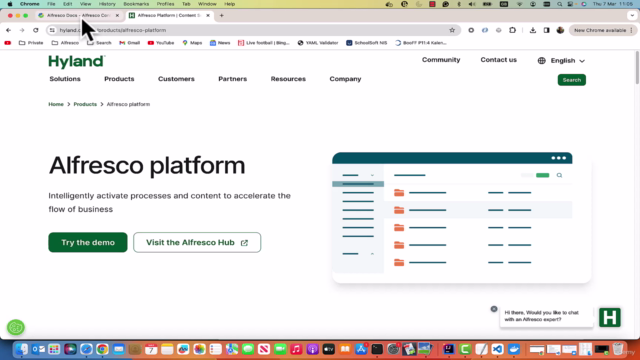Open Safari from the Dock

pyautogui.click(x=86, y=349)
